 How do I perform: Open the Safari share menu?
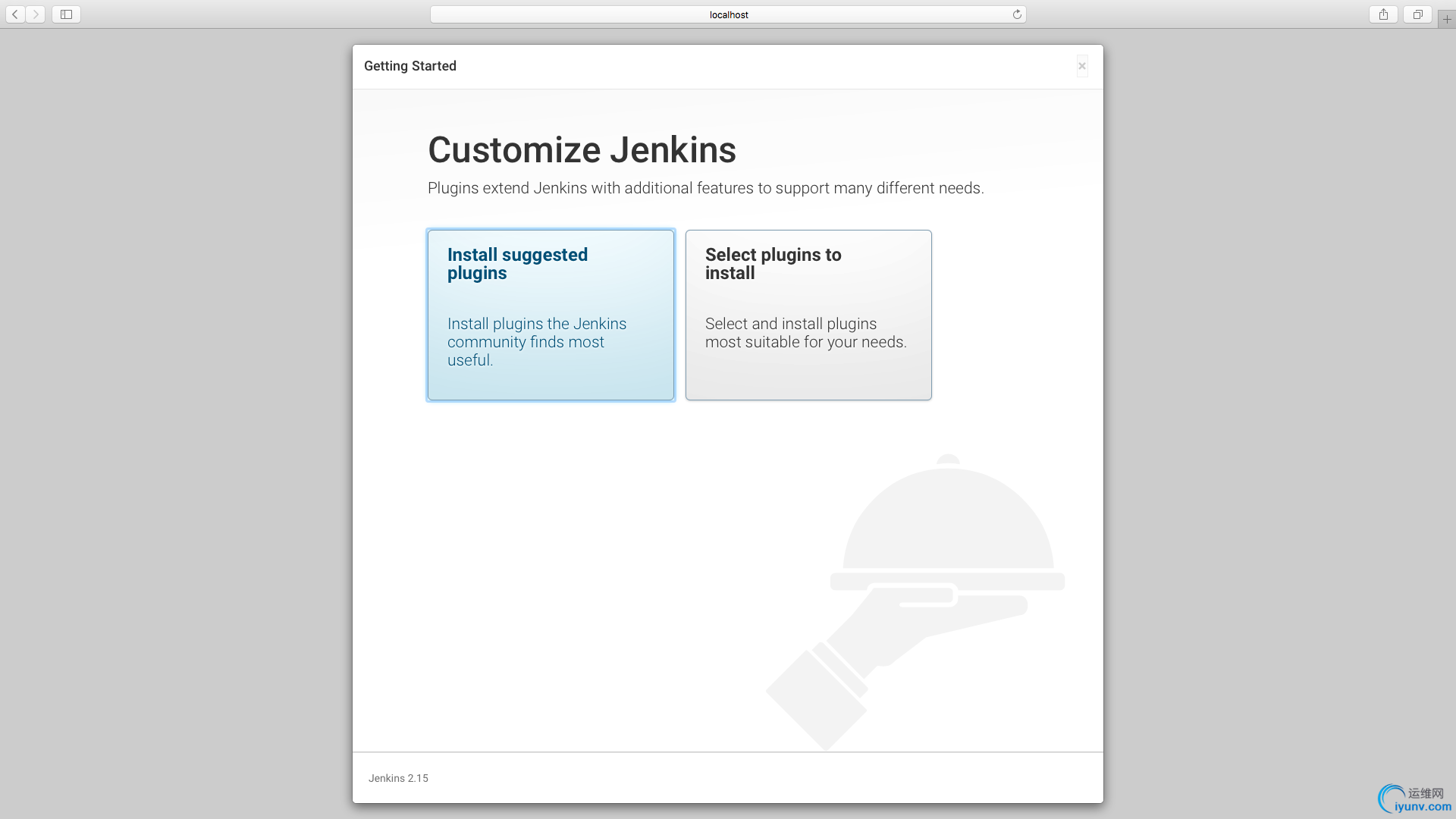1383,14
